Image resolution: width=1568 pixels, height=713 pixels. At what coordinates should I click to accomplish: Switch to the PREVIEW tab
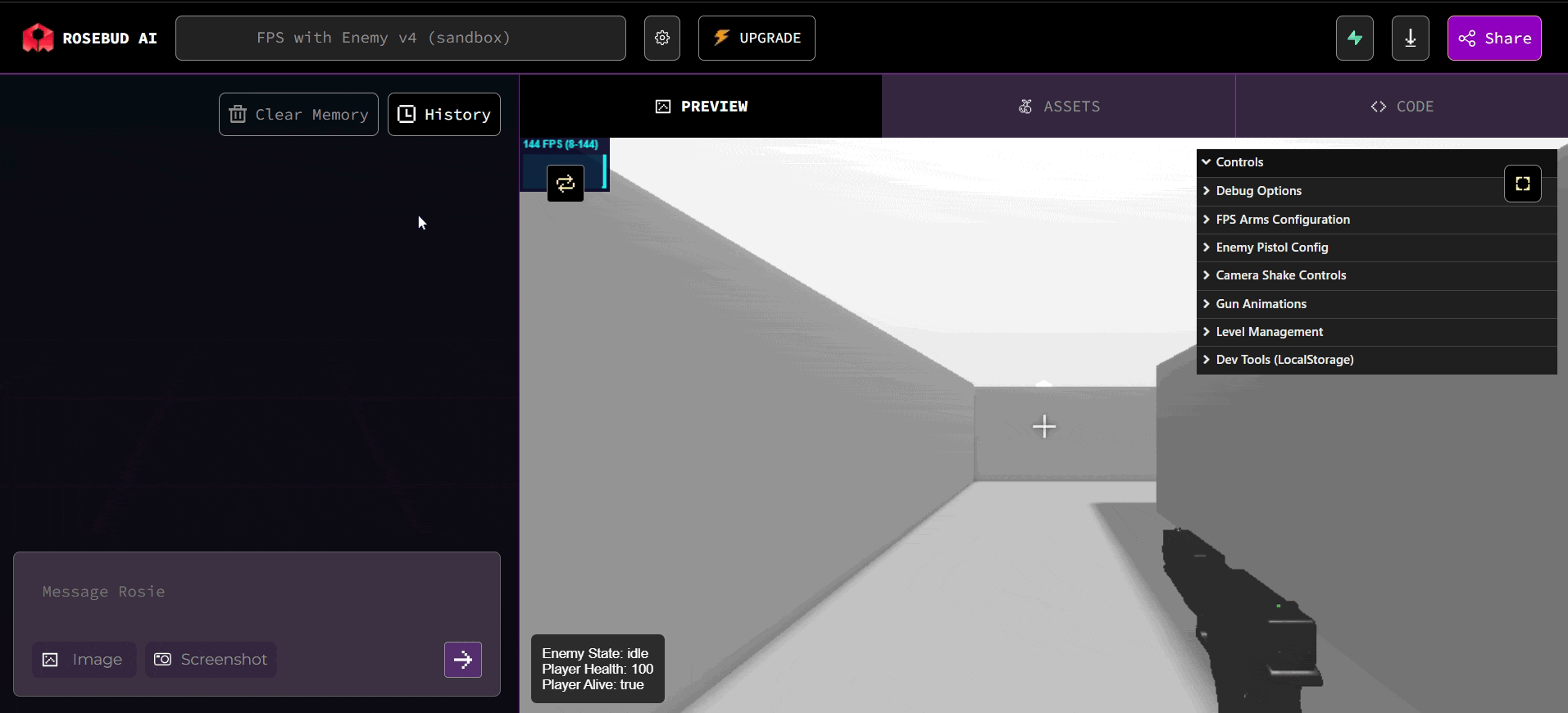coord(701,107)
